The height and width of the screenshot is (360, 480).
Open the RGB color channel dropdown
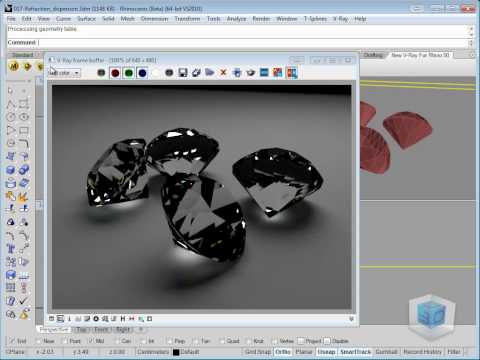tap(77, 73)
